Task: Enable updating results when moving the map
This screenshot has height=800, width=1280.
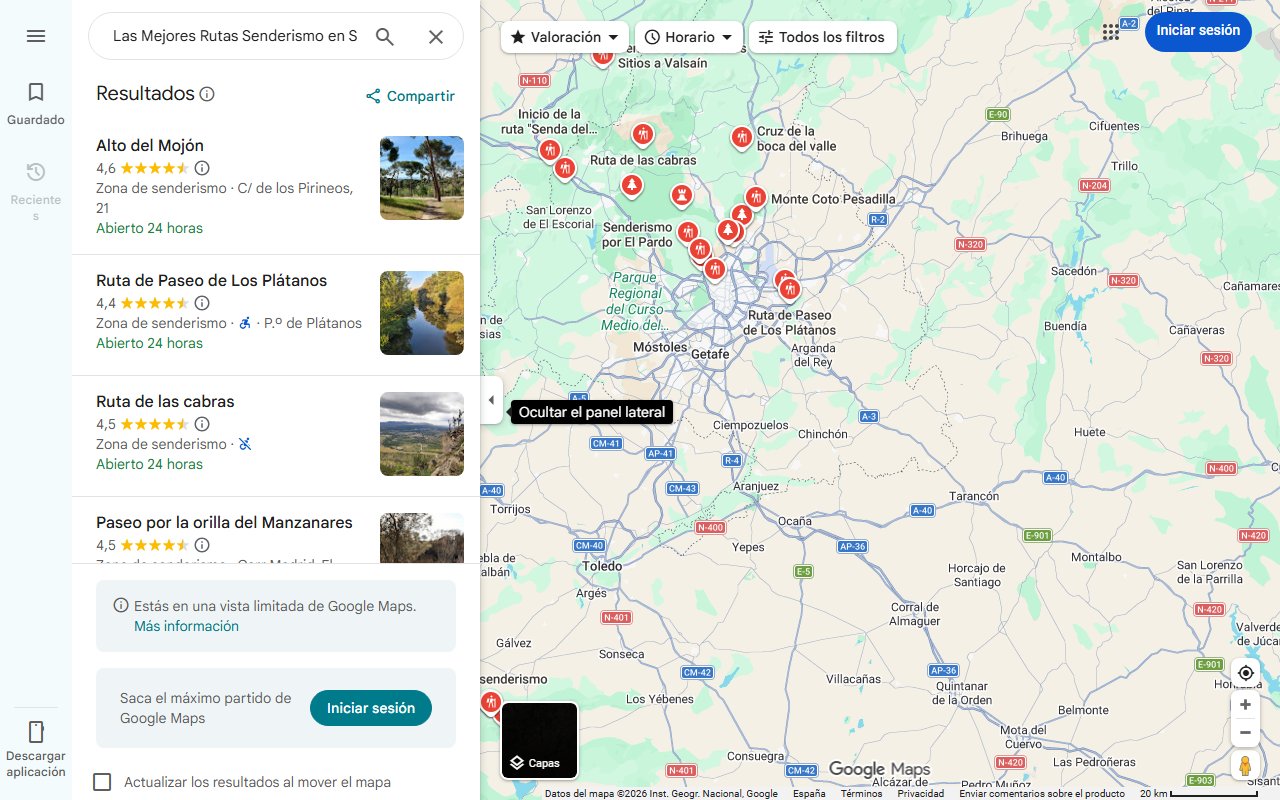Action: 103,782
